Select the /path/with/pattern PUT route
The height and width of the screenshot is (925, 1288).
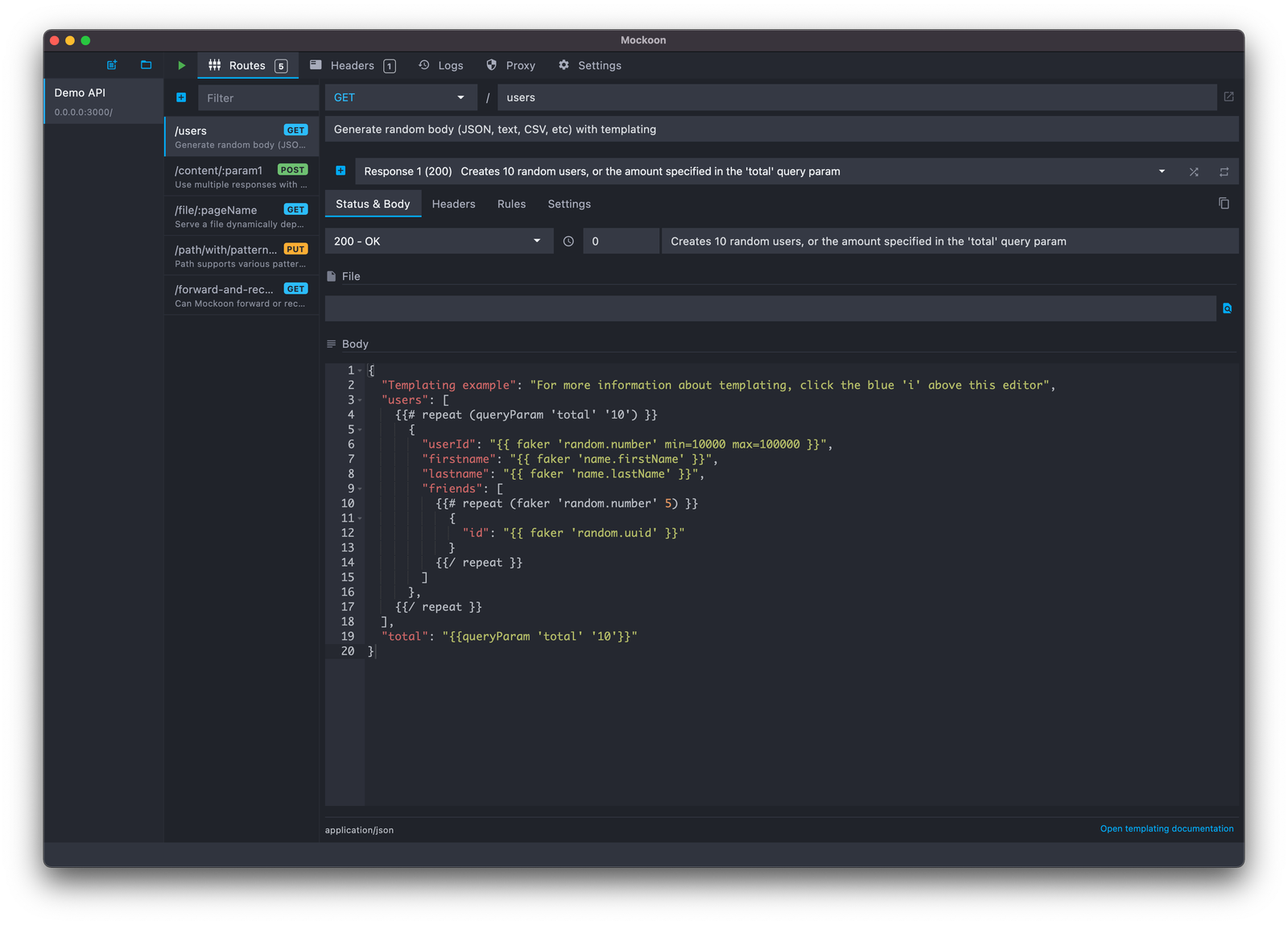(x=242, y=255)
